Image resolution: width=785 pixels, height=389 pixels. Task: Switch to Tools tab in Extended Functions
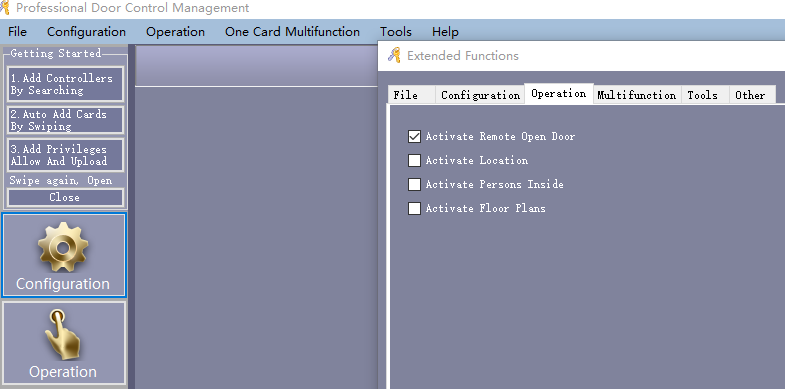coord(704,95)
